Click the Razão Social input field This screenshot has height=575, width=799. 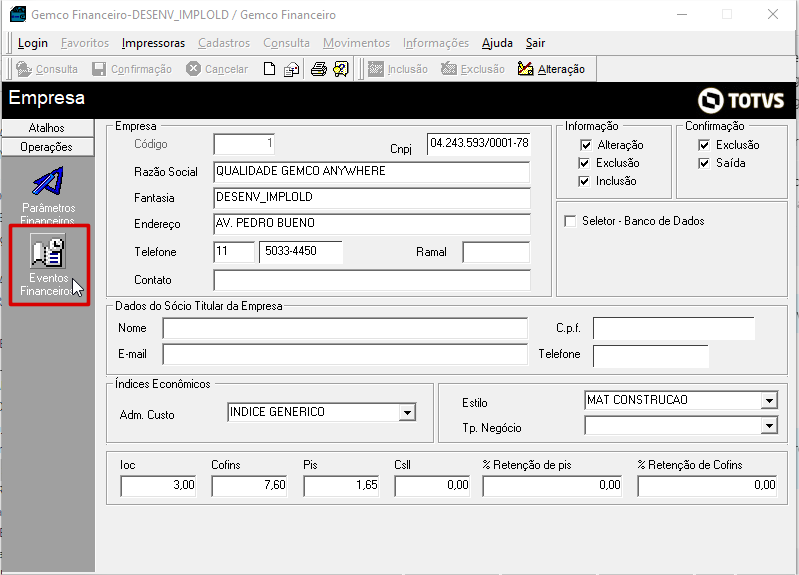(x=372, y=172)
